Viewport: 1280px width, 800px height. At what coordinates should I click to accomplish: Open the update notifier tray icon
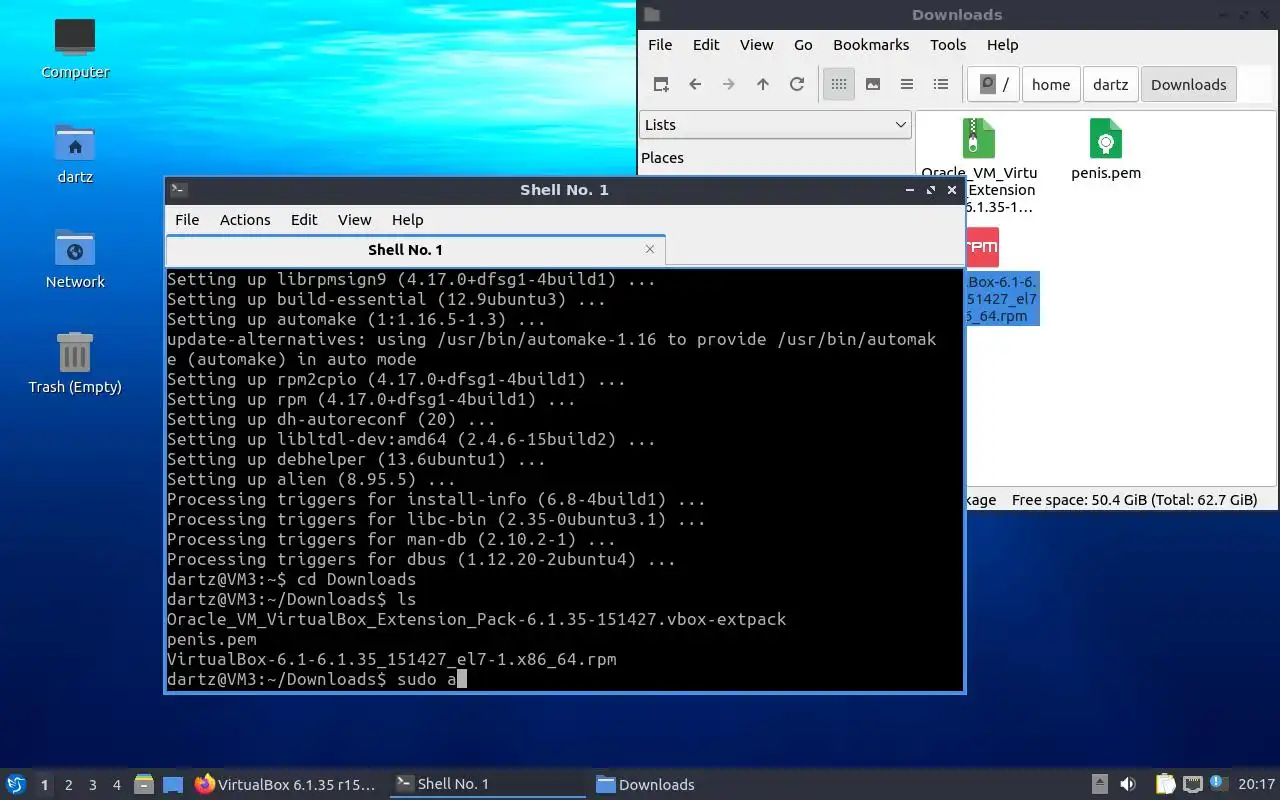(1217, 784)
